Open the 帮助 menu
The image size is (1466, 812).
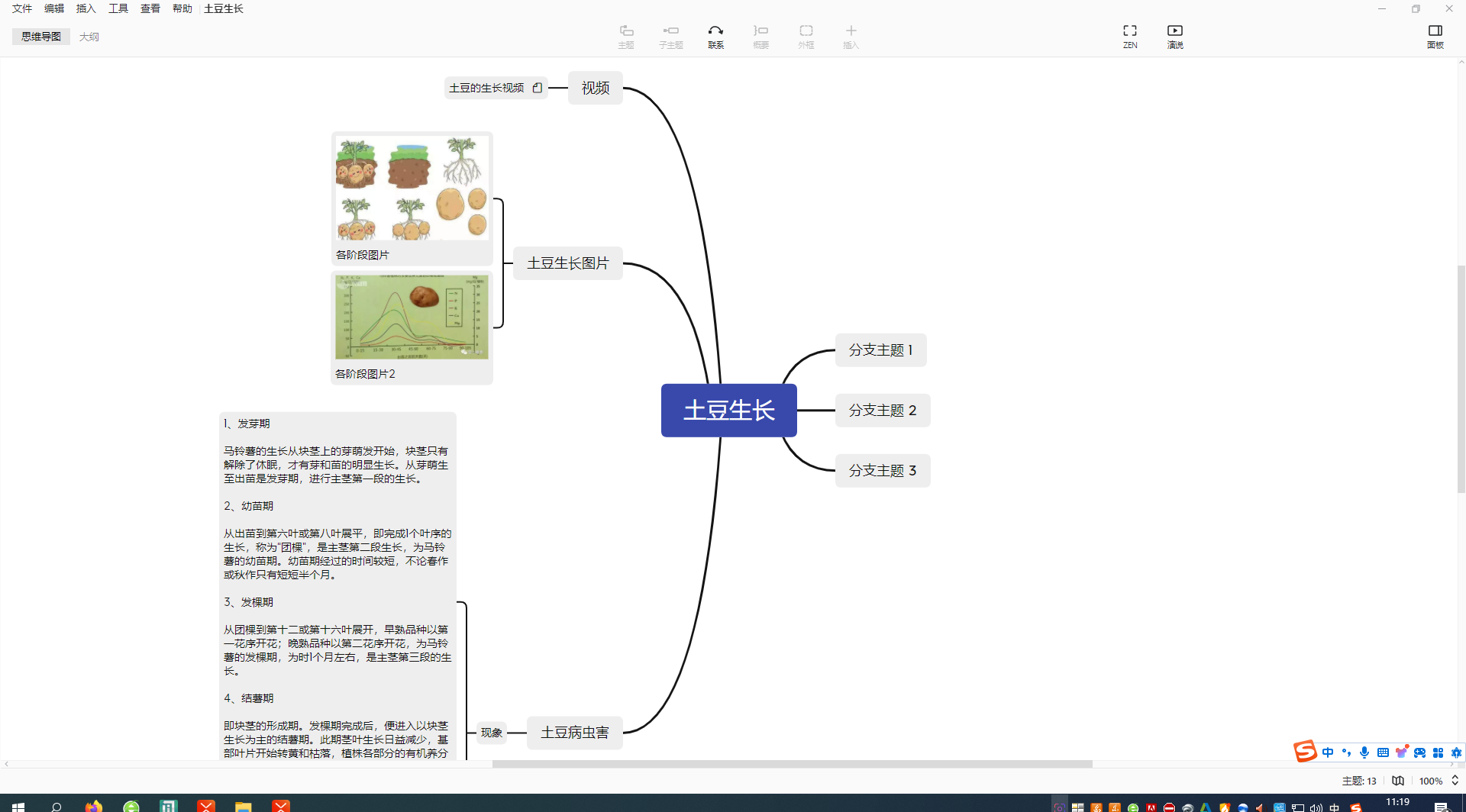(x=182, y=8)
